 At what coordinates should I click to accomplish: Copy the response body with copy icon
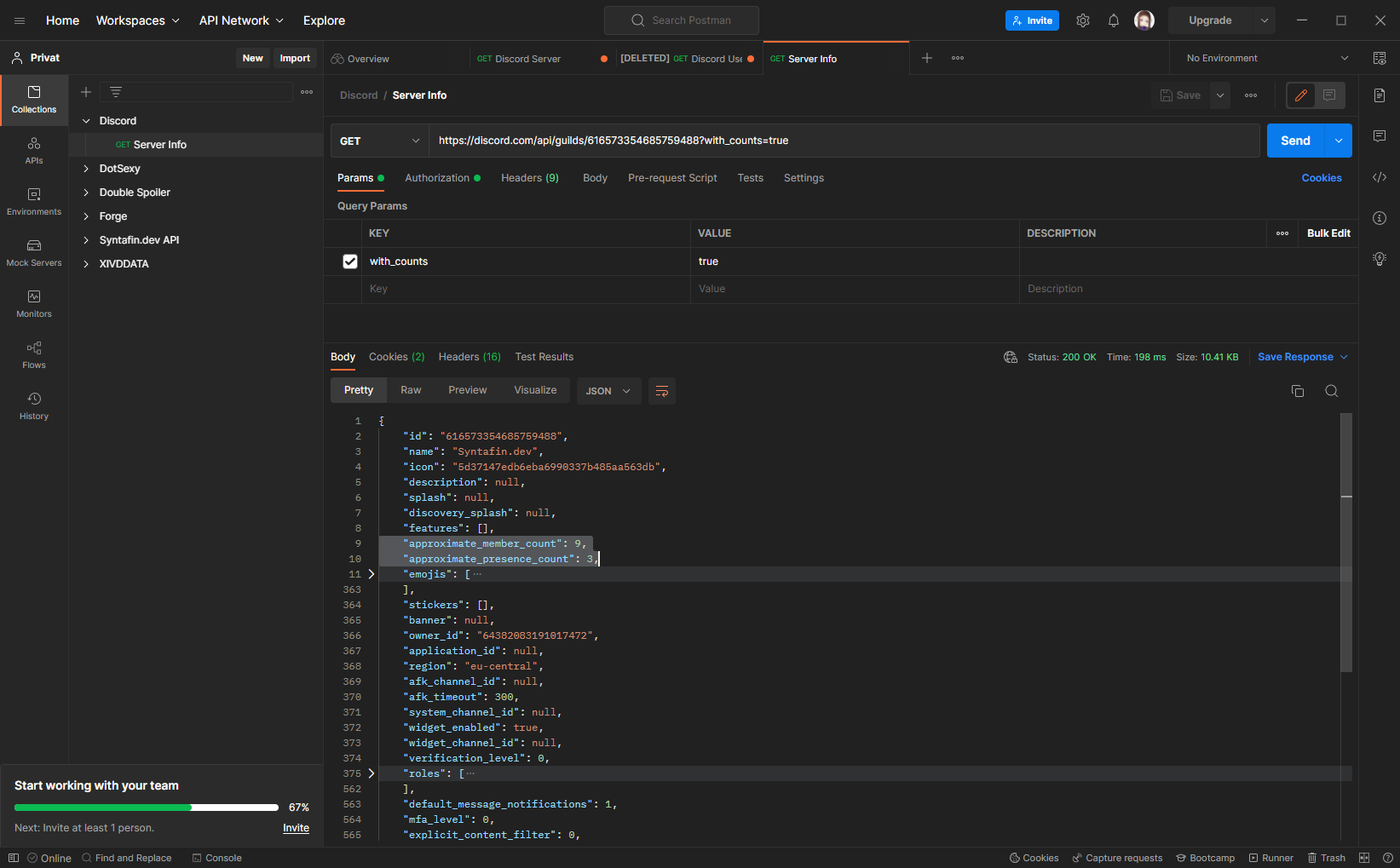(x=1298, y=391)
